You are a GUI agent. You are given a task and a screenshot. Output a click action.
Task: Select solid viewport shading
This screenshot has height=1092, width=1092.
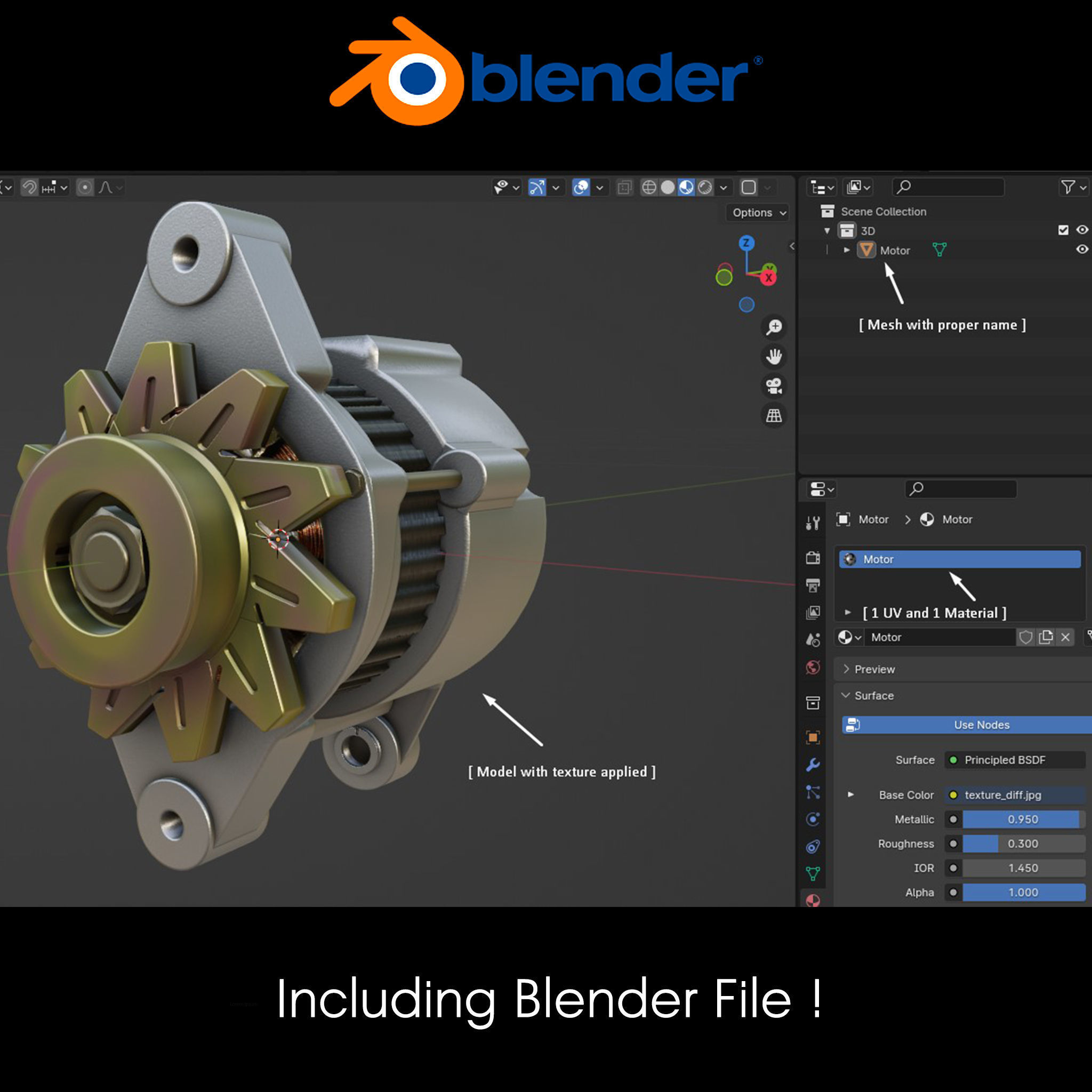(668, 187)
